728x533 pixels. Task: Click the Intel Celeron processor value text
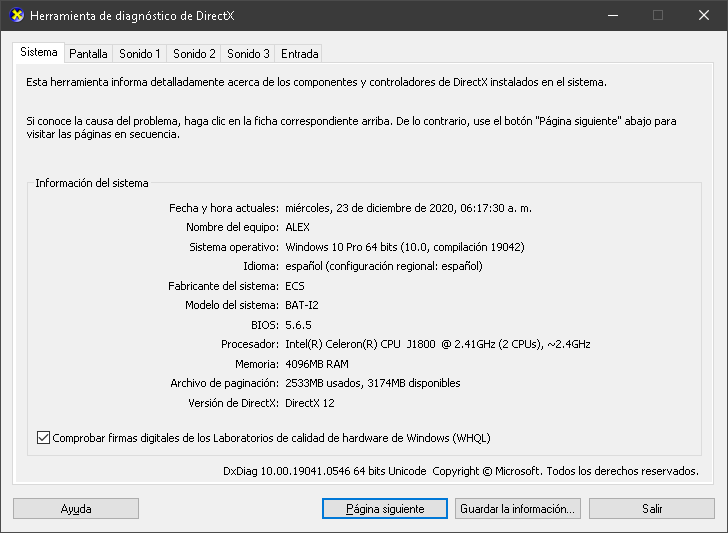[x=437, y=344]
